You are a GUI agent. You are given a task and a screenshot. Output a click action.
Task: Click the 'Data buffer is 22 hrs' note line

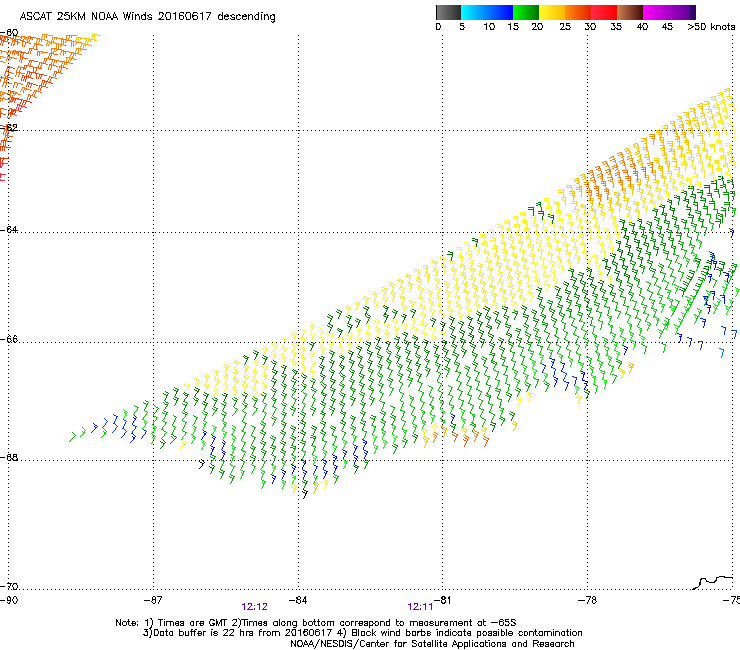pyautogui.click(x=362, y=633)
